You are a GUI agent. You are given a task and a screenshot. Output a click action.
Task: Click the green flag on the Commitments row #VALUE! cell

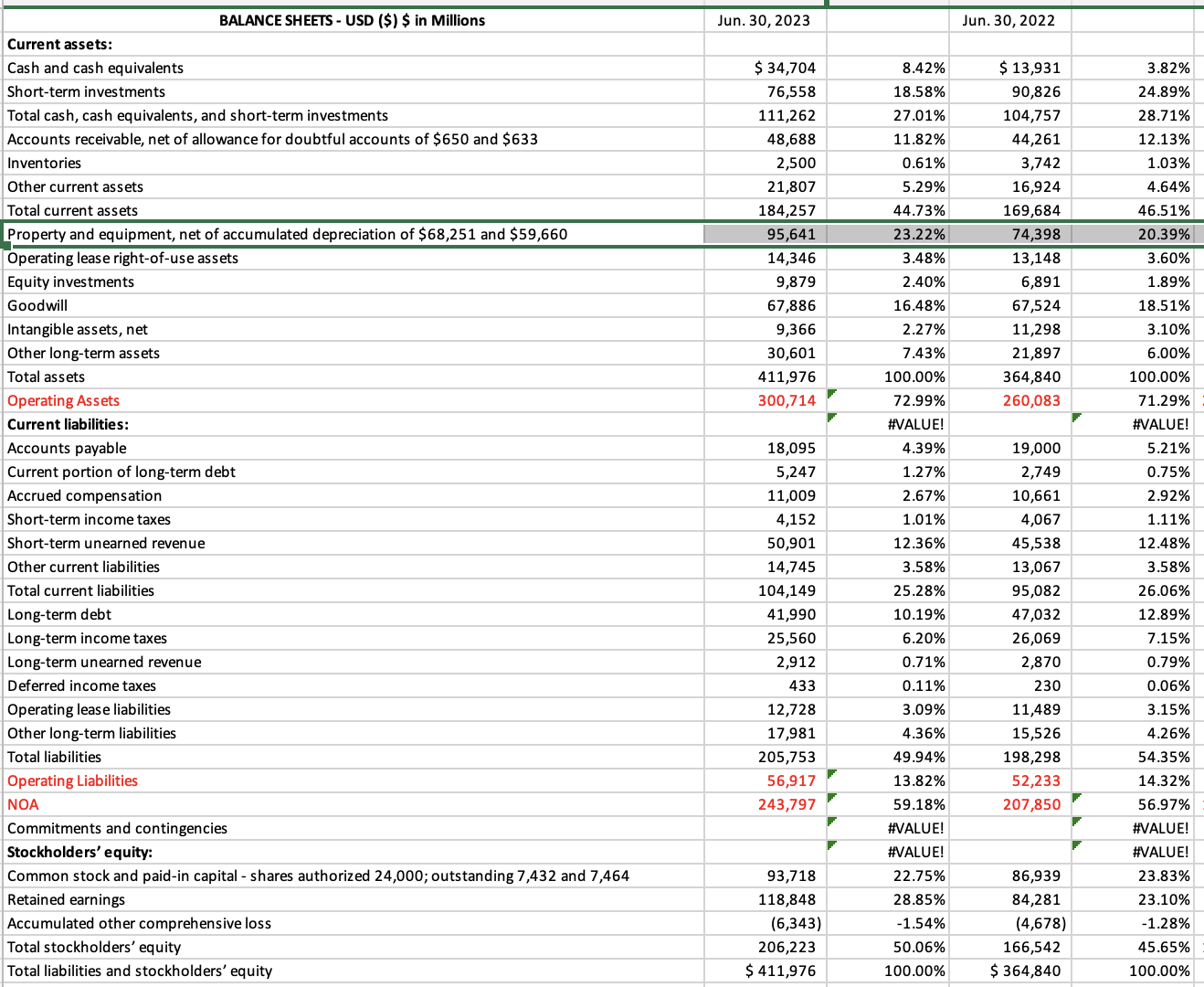831,823
